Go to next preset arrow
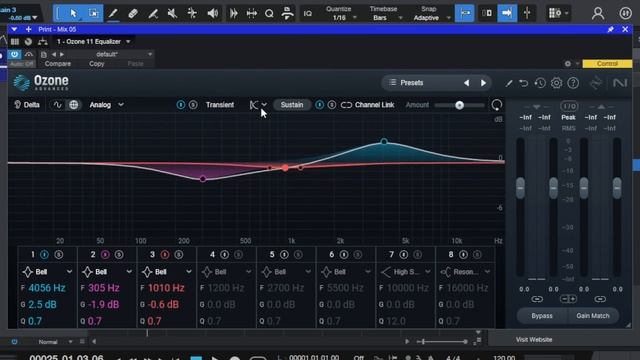The image size is (640, 360). (483, 83)
